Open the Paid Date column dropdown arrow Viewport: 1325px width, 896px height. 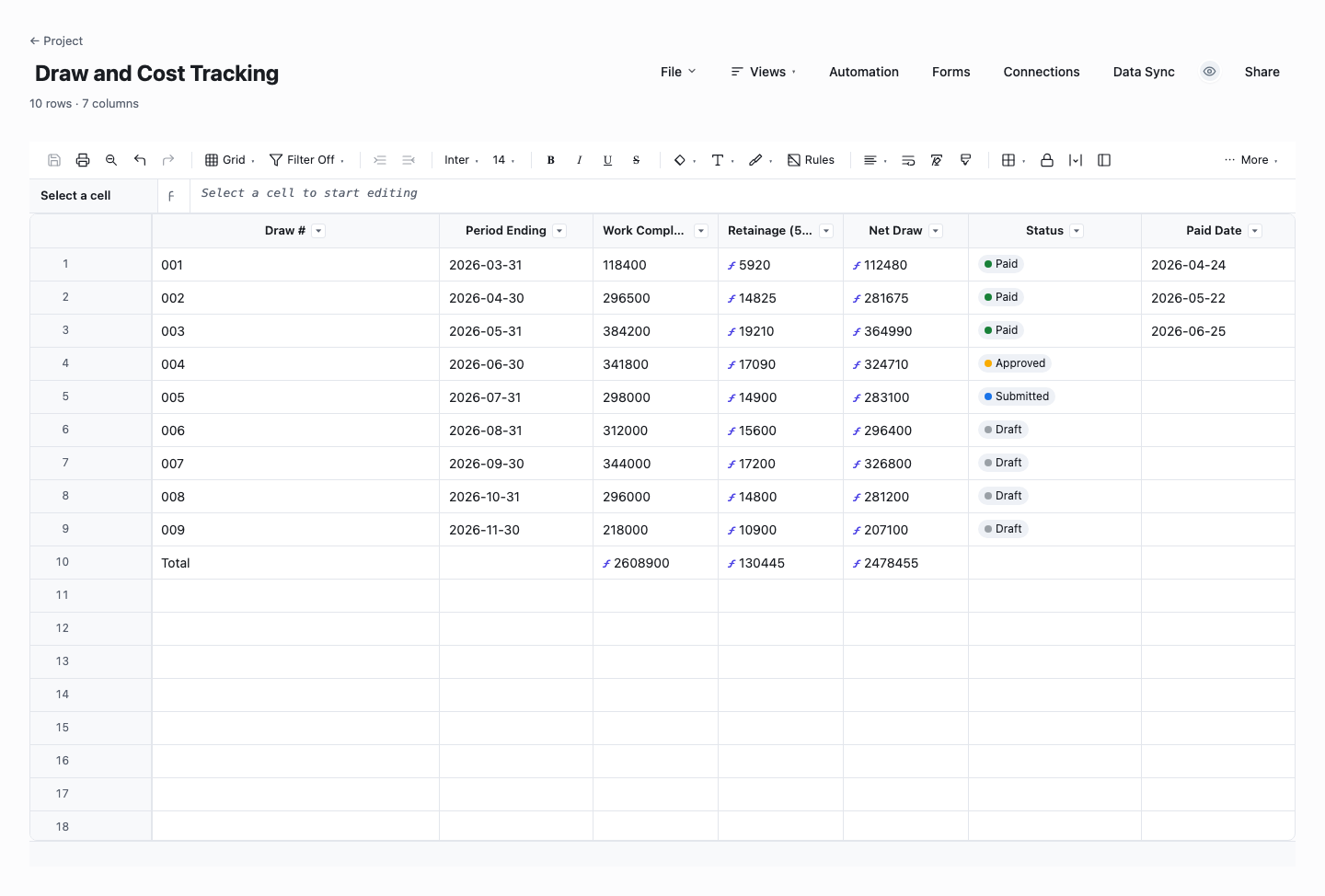point(1255,231)
